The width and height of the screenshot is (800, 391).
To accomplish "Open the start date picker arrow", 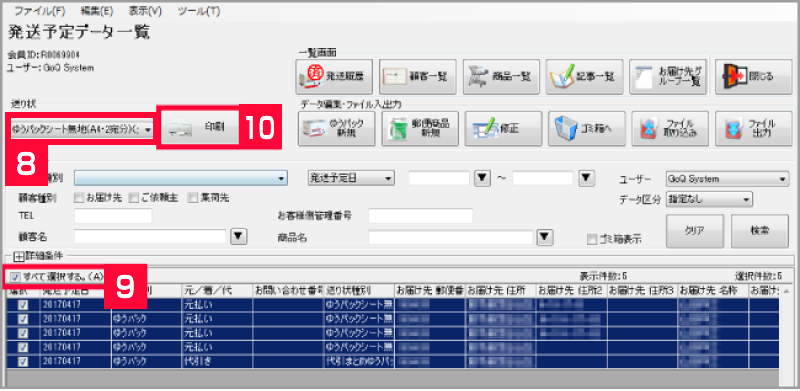I will point(482,179).
